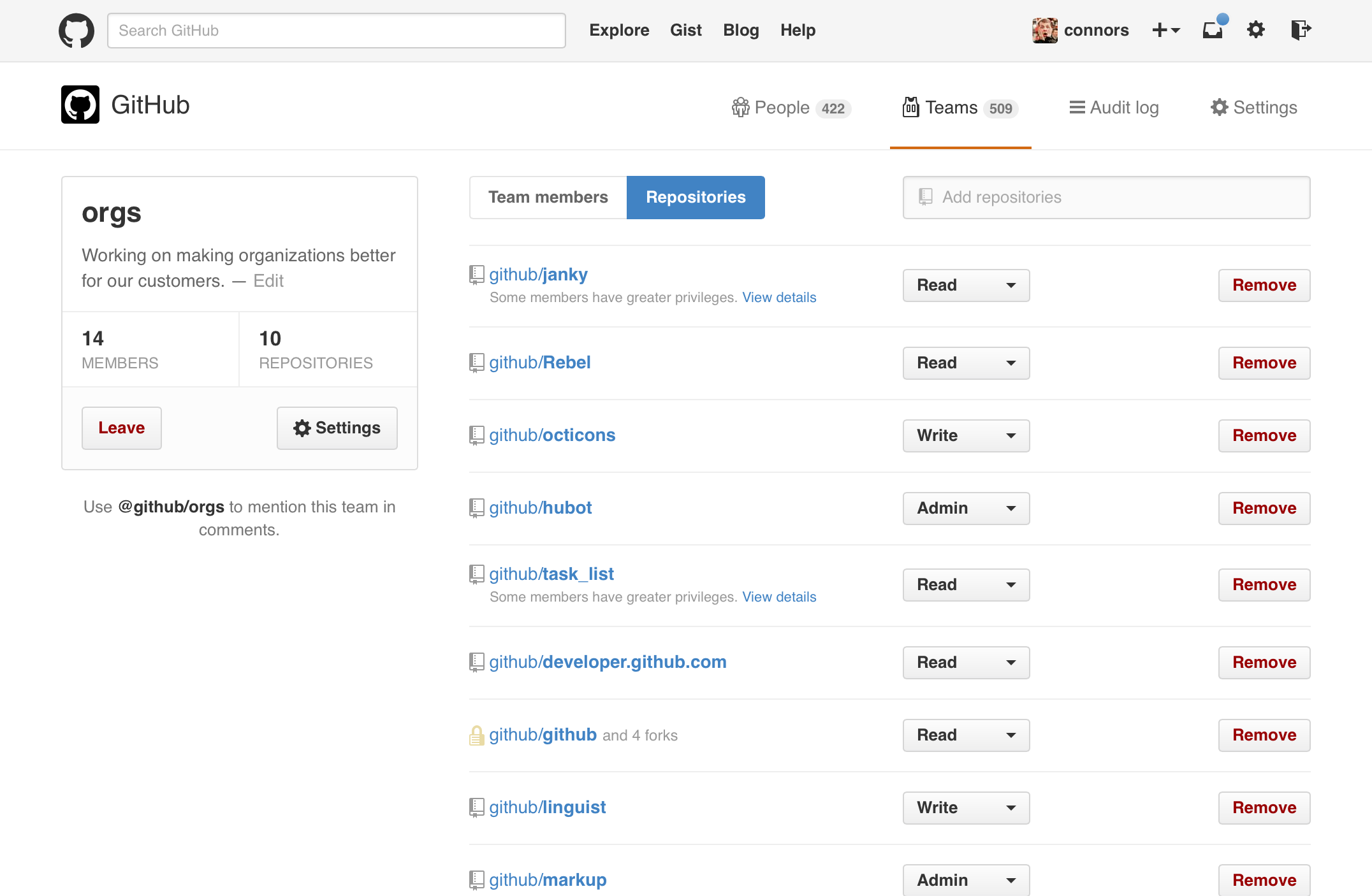
Task: Click the repo icon beside github/hubot
Action: tap(477, 508)
